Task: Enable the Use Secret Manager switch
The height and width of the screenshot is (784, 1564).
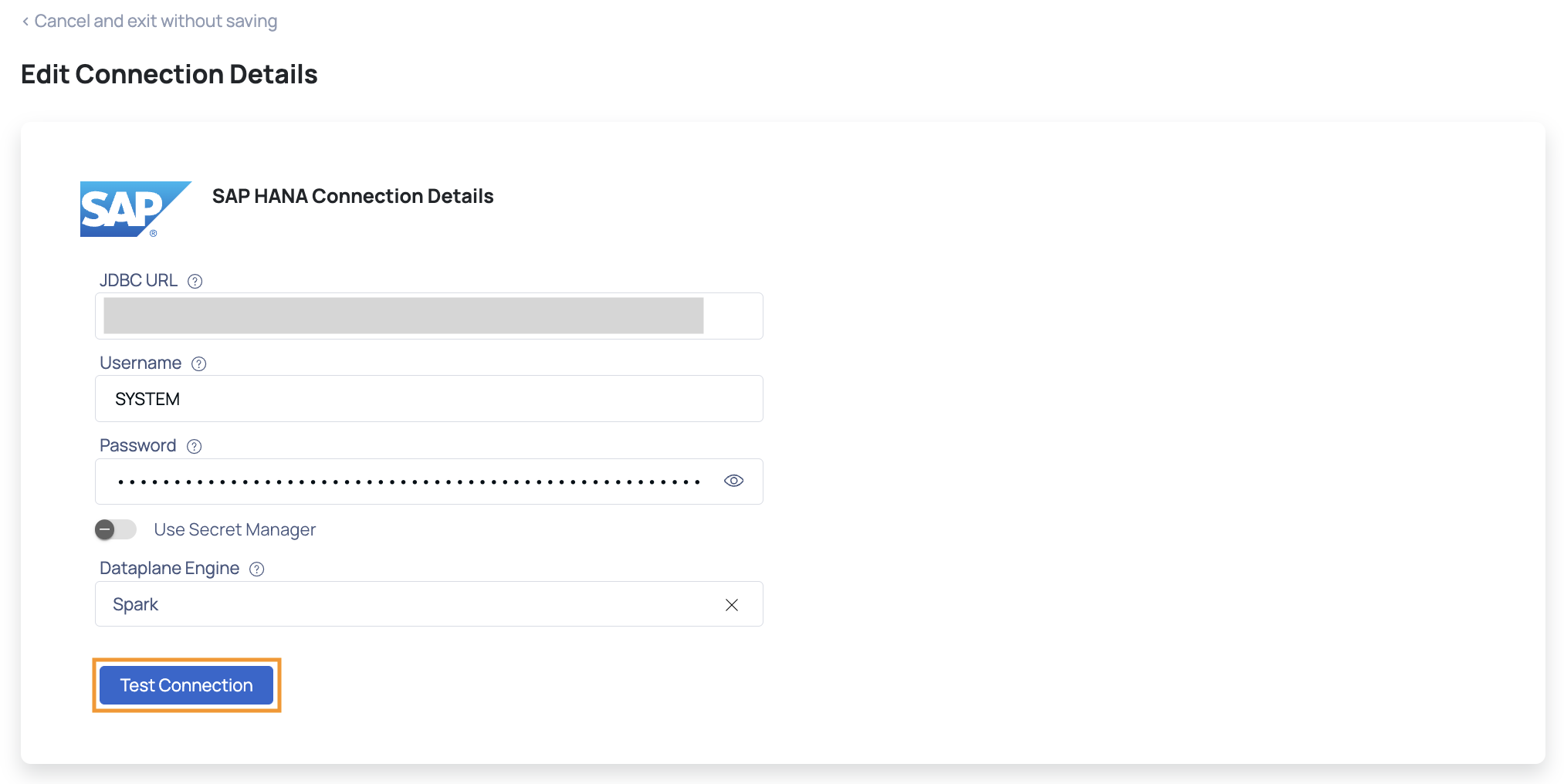Action: click(x=116, y=529)
